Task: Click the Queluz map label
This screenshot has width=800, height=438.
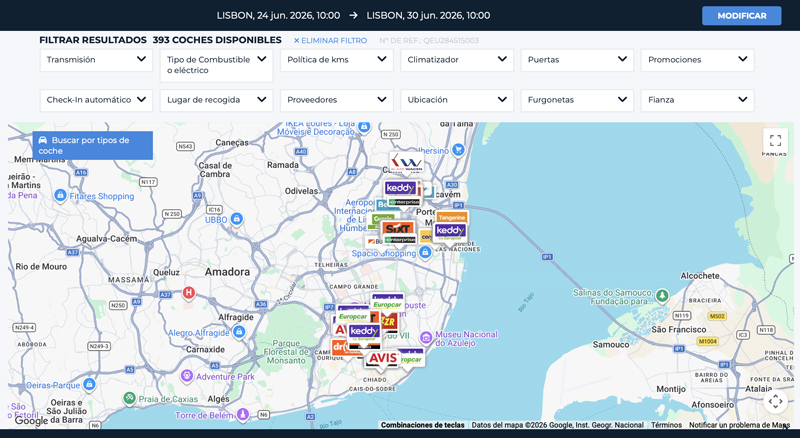Action: tap(166, 273)
